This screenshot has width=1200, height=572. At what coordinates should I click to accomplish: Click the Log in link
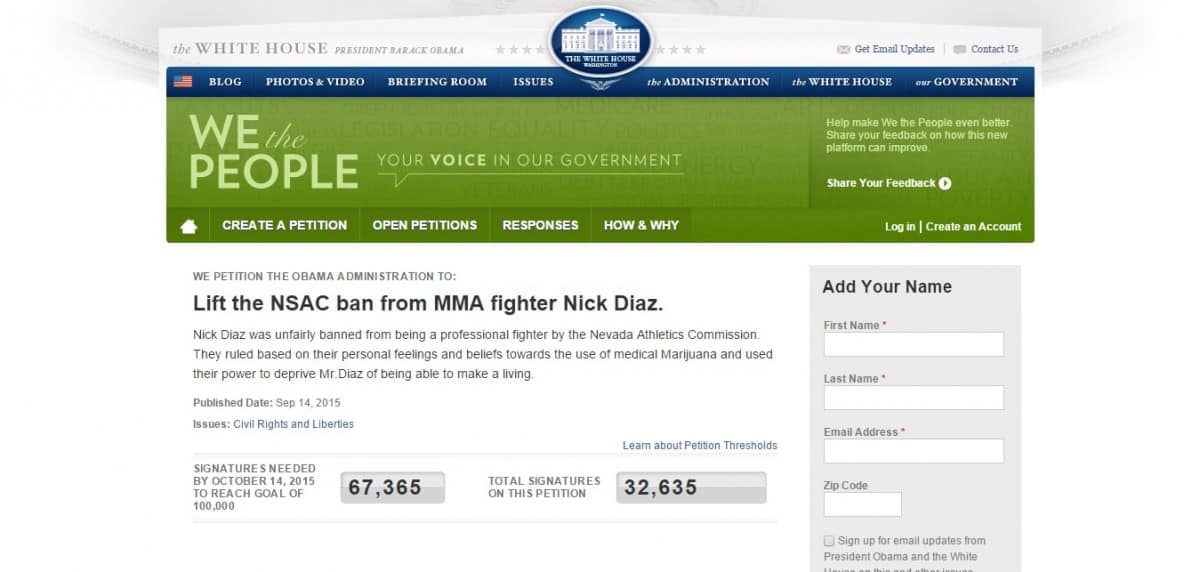pos(900,227)
